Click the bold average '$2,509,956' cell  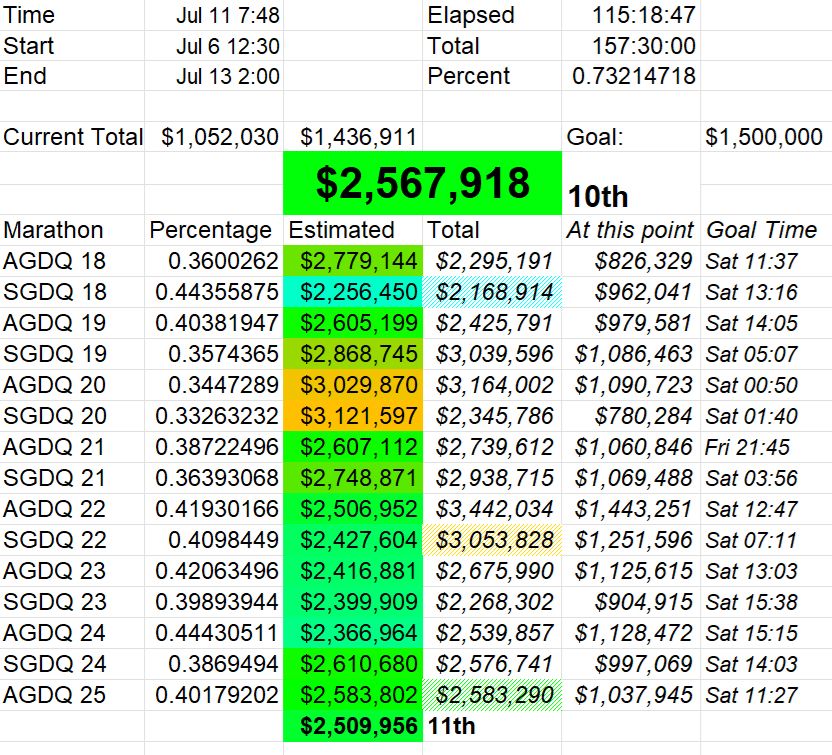point(353,726)
